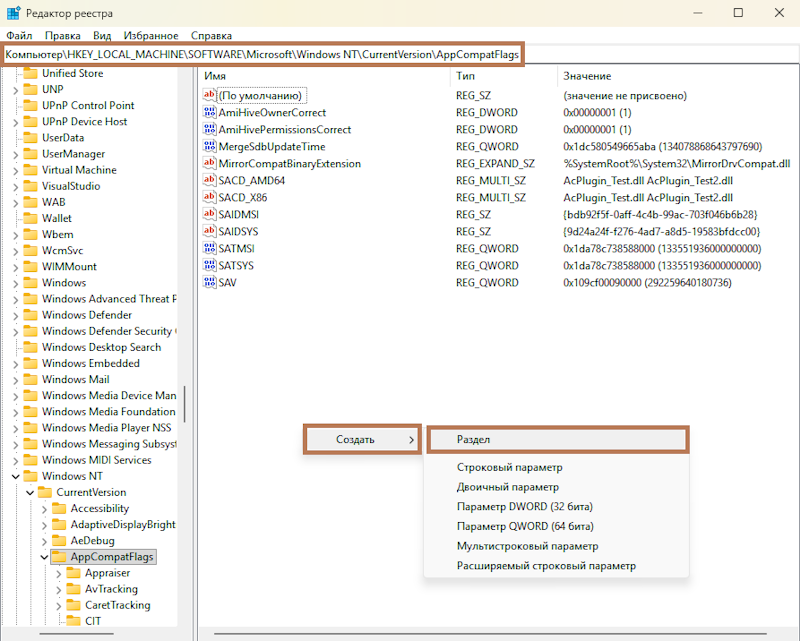The width and height of the screenshot is (800, 641).
Task: Click the Registry Editor app icon in title bar
Action: 13,13
